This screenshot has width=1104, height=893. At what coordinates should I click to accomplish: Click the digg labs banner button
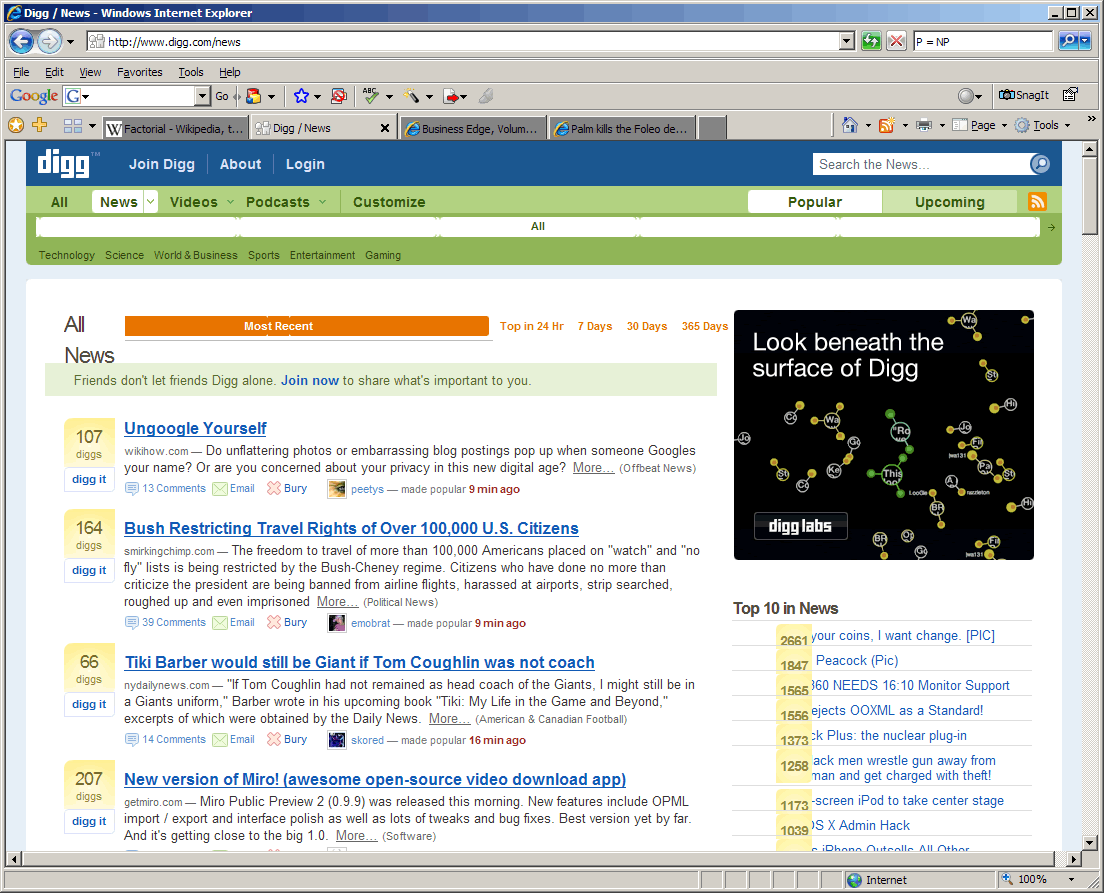[x=801, y=526]
